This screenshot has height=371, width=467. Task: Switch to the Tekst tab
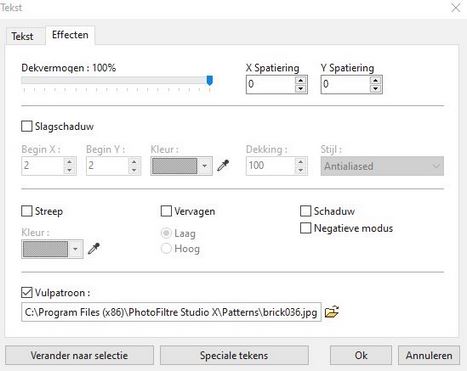pyautogui.click(x=22, y=36)
